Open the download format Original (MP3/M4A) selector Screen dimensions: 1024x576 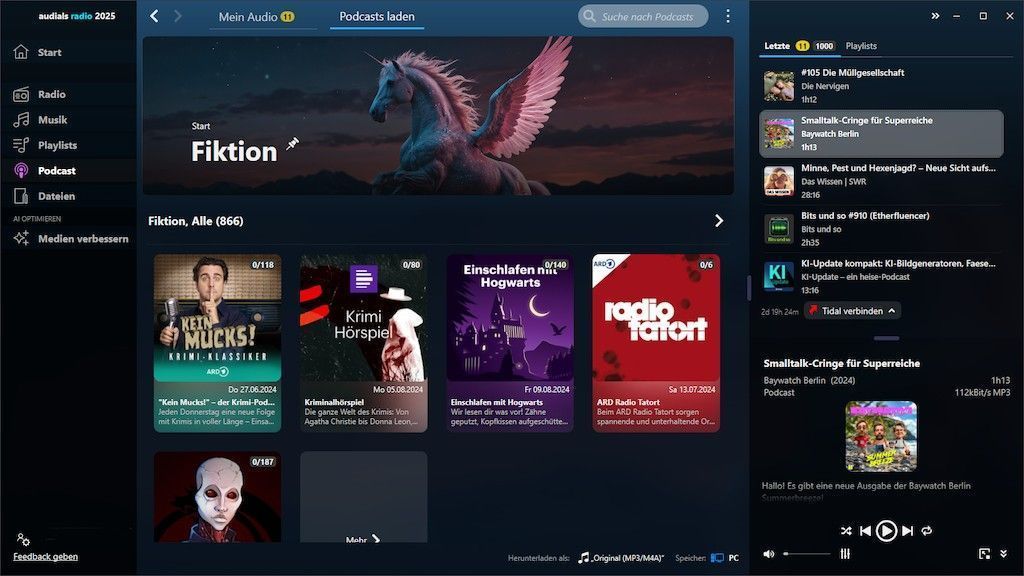click(x=621, y=557)
